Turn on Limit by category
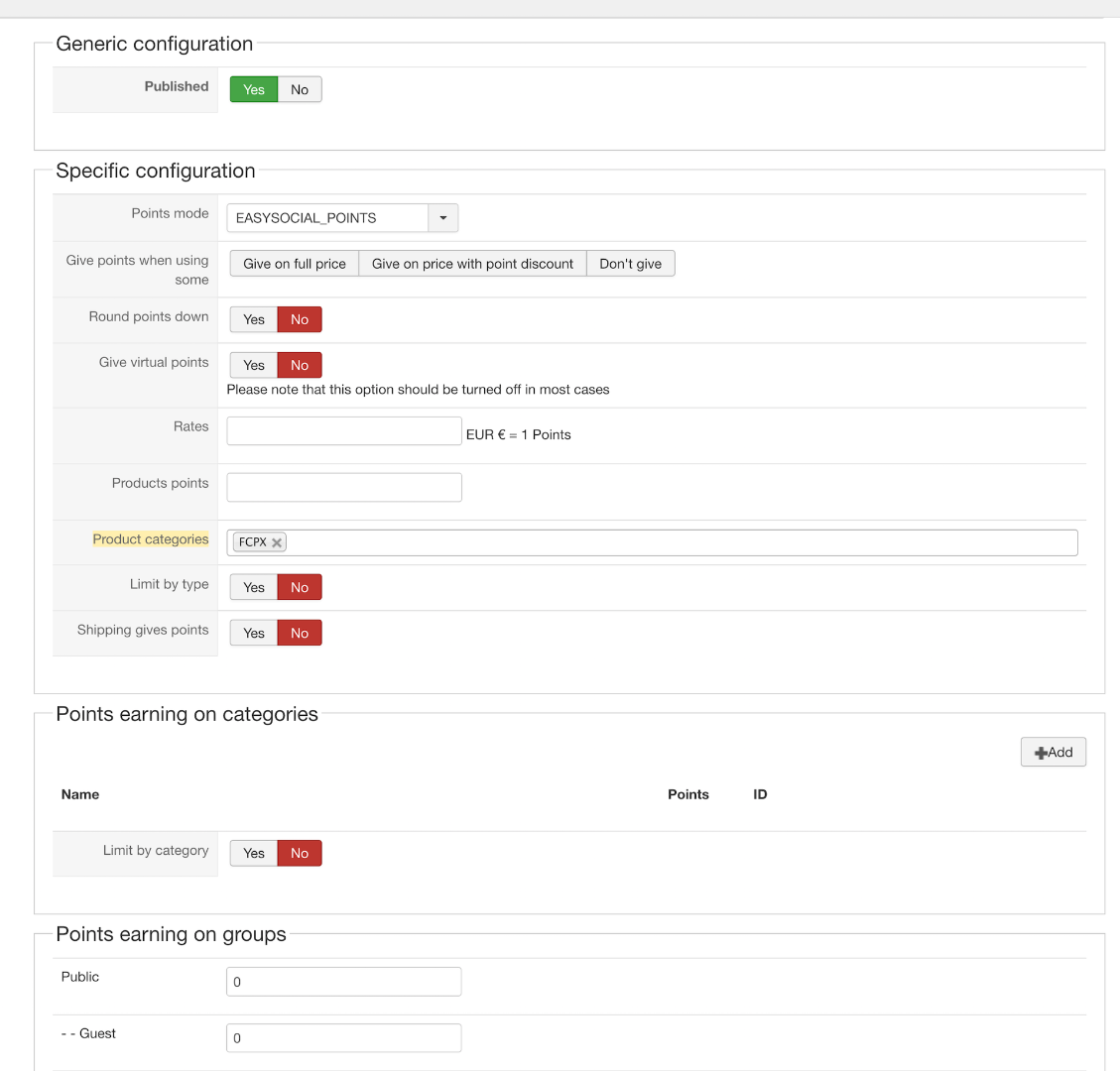The image size is (1120, 1071). click(254, 854)
